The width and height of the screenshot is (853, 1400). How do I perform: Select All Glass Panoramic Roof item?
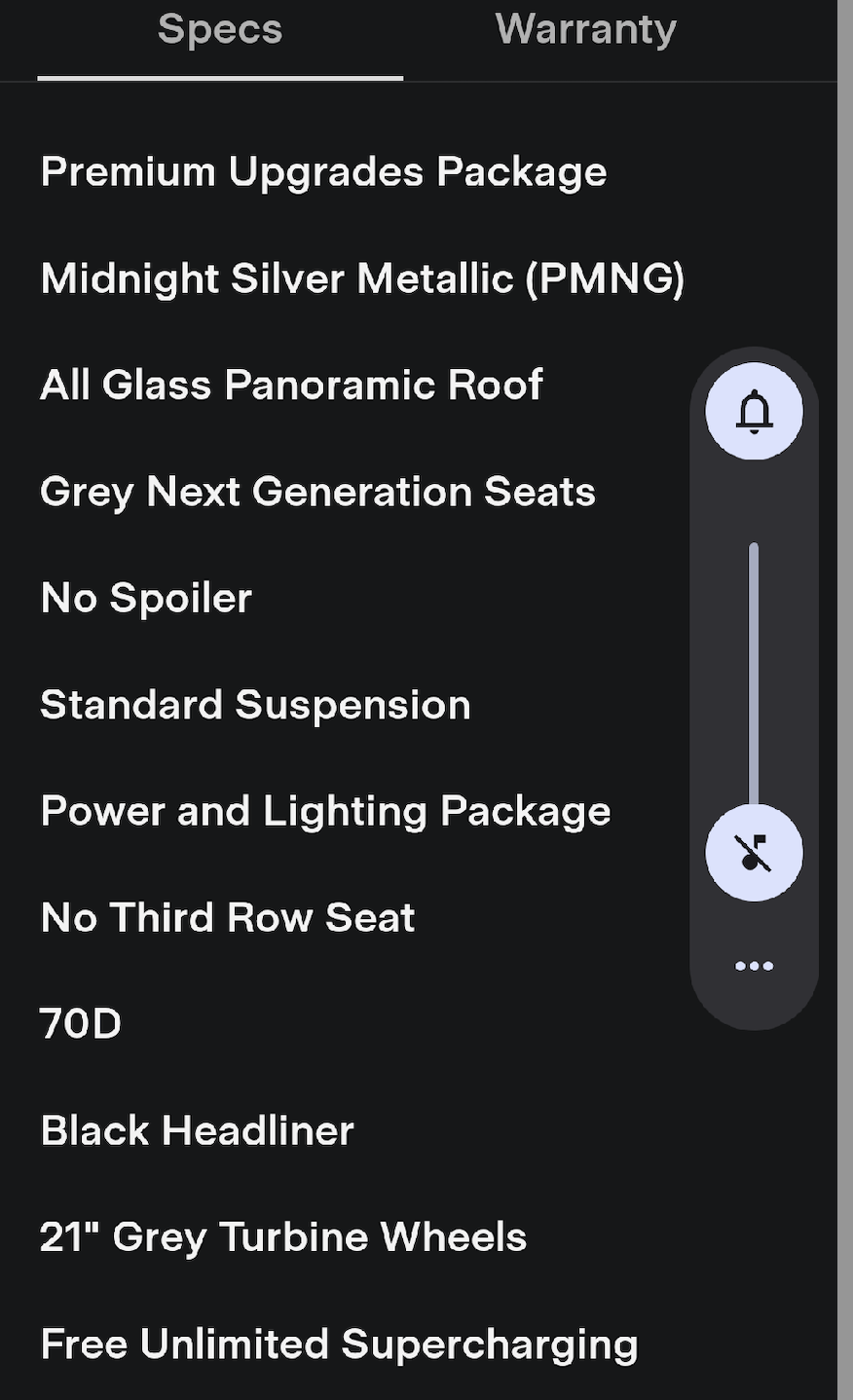[x=291, y=386]
